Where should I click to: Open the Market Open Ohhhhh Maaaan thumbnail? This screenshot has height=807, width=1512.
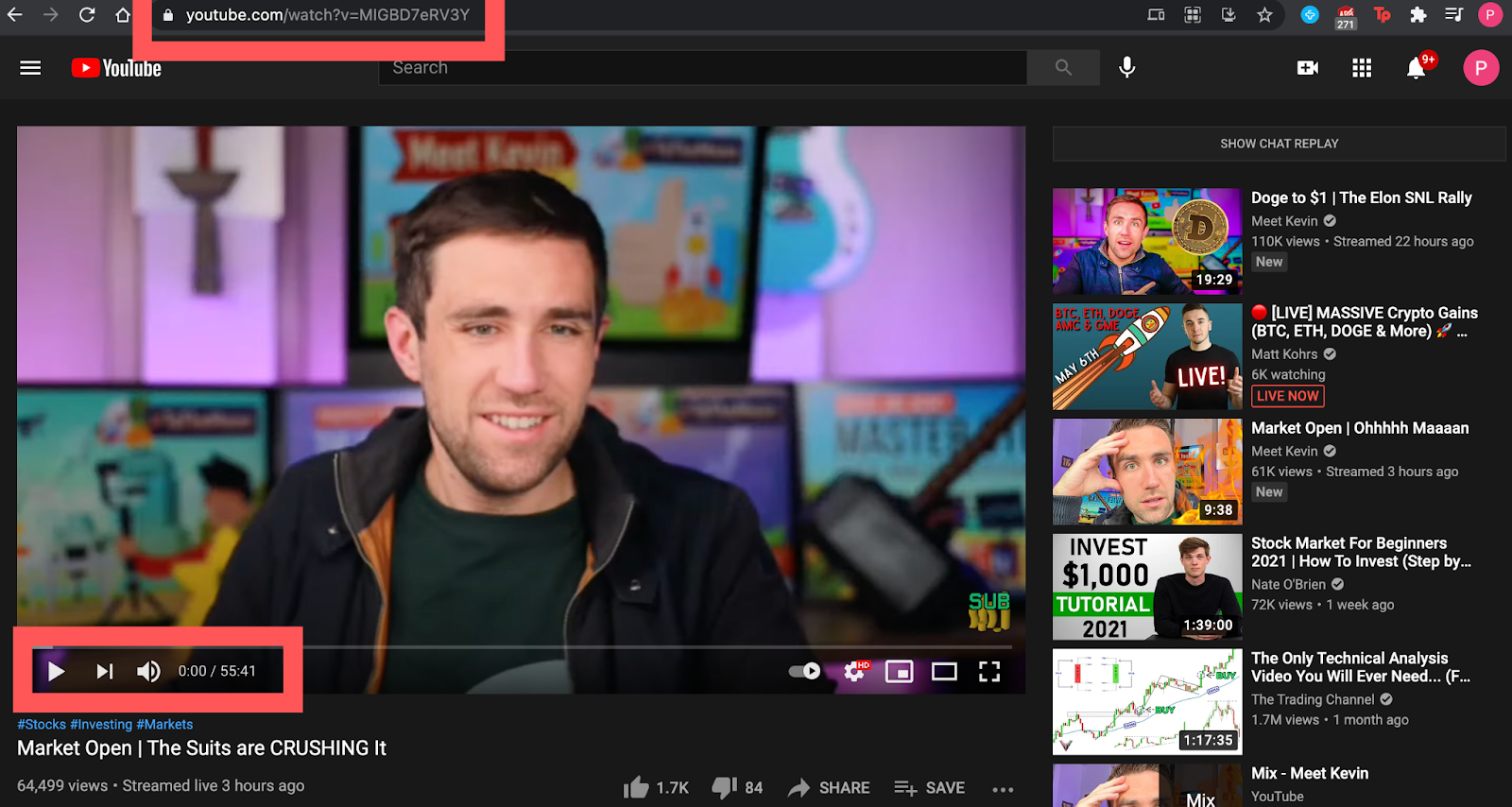(x=1147, y=472)
